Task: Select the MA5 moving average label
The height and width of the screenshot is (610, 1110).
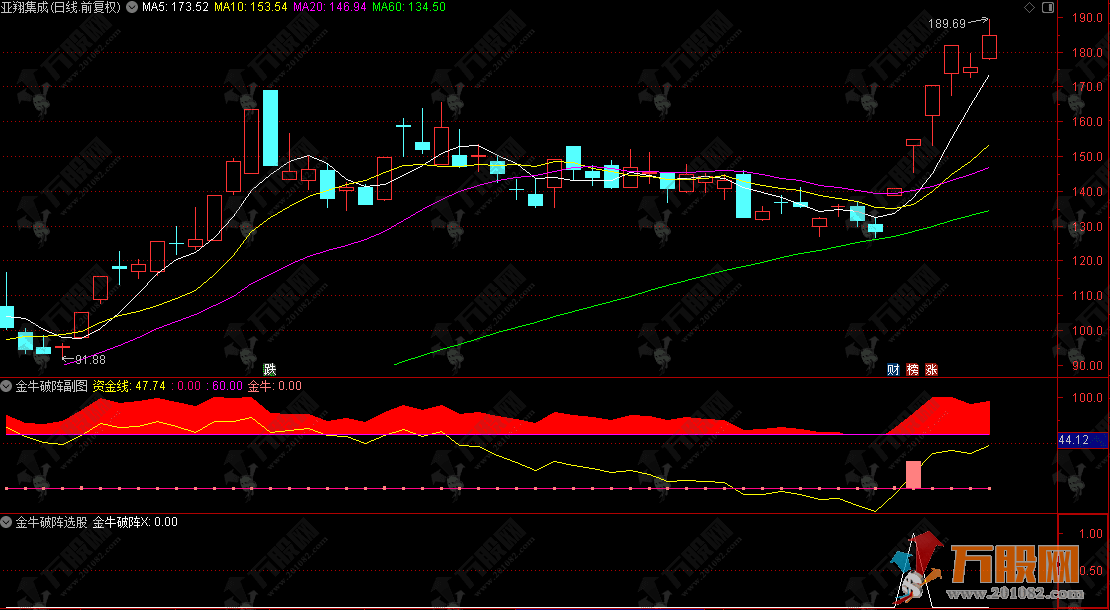Action: click(x=175, y=7)
